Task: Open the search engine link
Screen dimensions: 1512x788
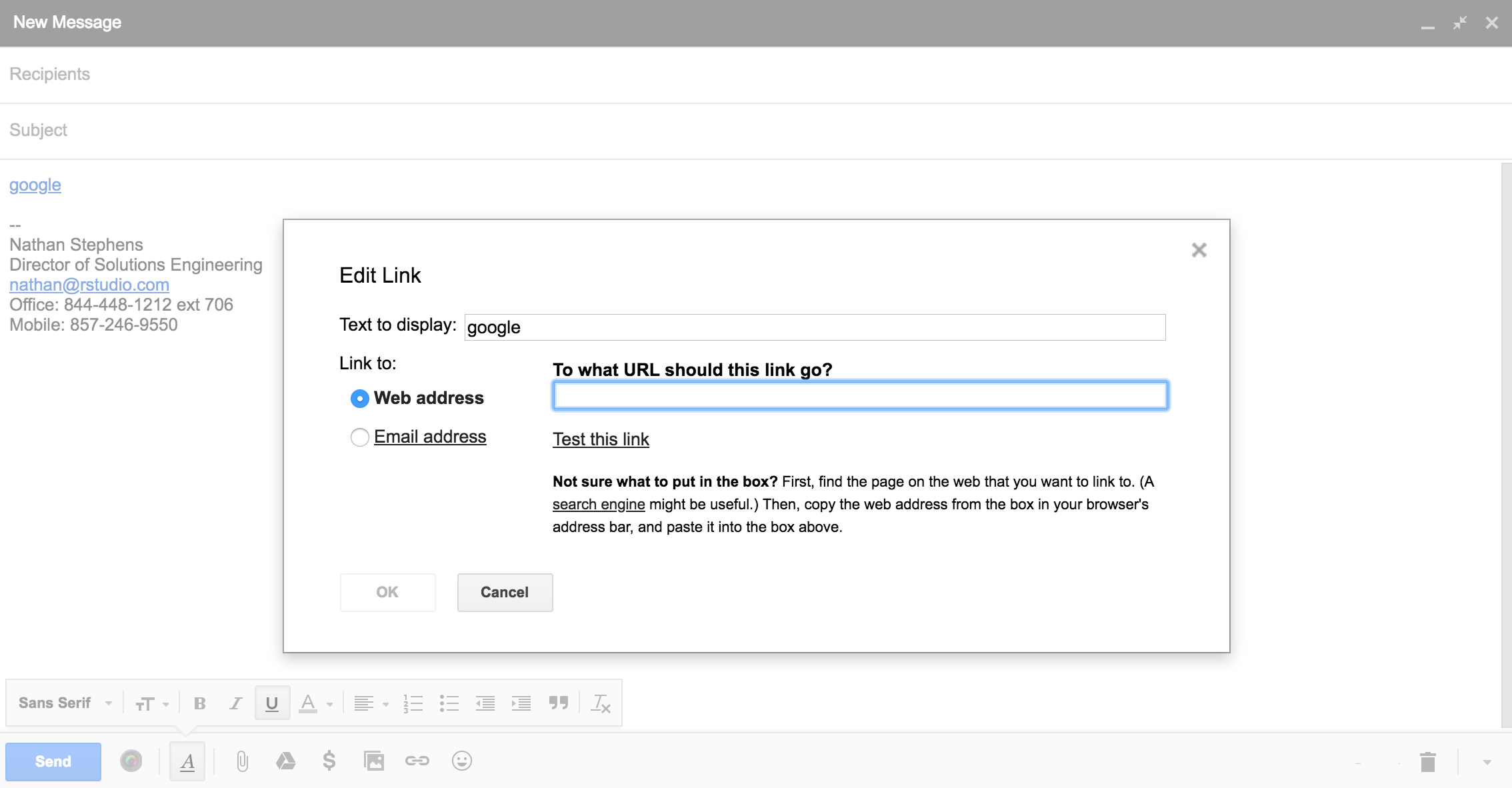Action: (x=599, y=505)
